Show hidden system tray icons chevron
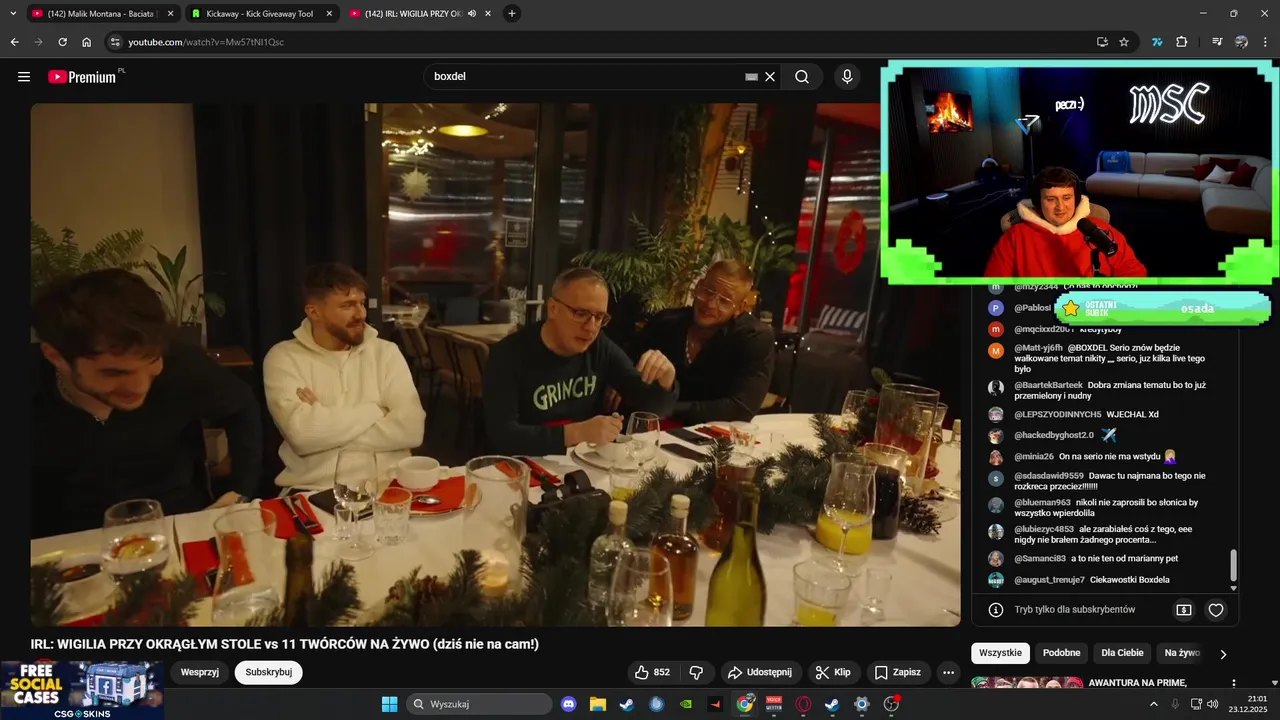This screenshot has height=720, width=1280. pyautogui.click(x=1153, y=704)
